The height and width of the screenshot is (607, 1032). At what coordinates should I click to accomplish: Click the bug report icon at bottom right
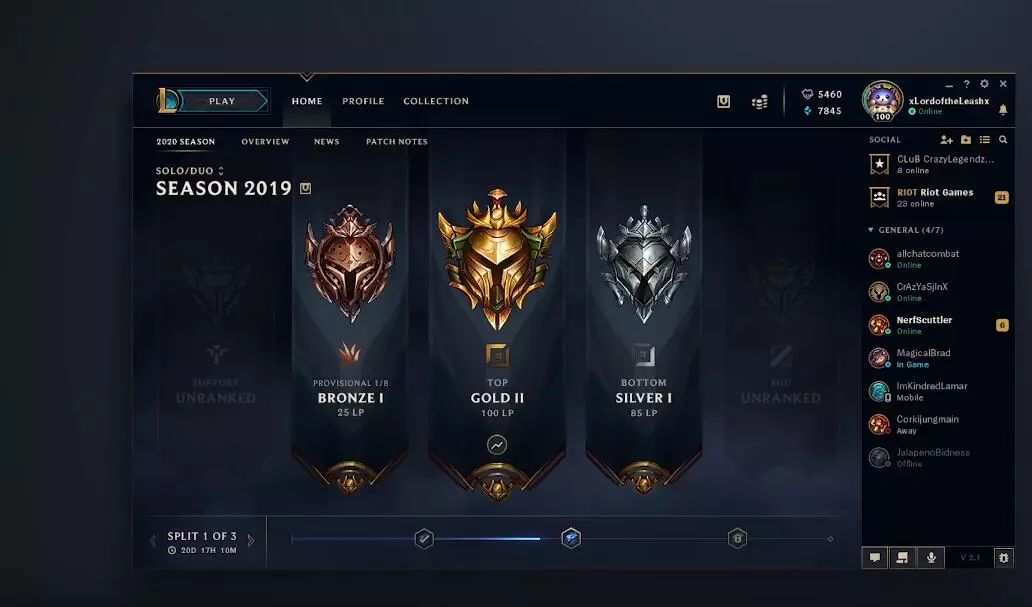coord(1004,558)
